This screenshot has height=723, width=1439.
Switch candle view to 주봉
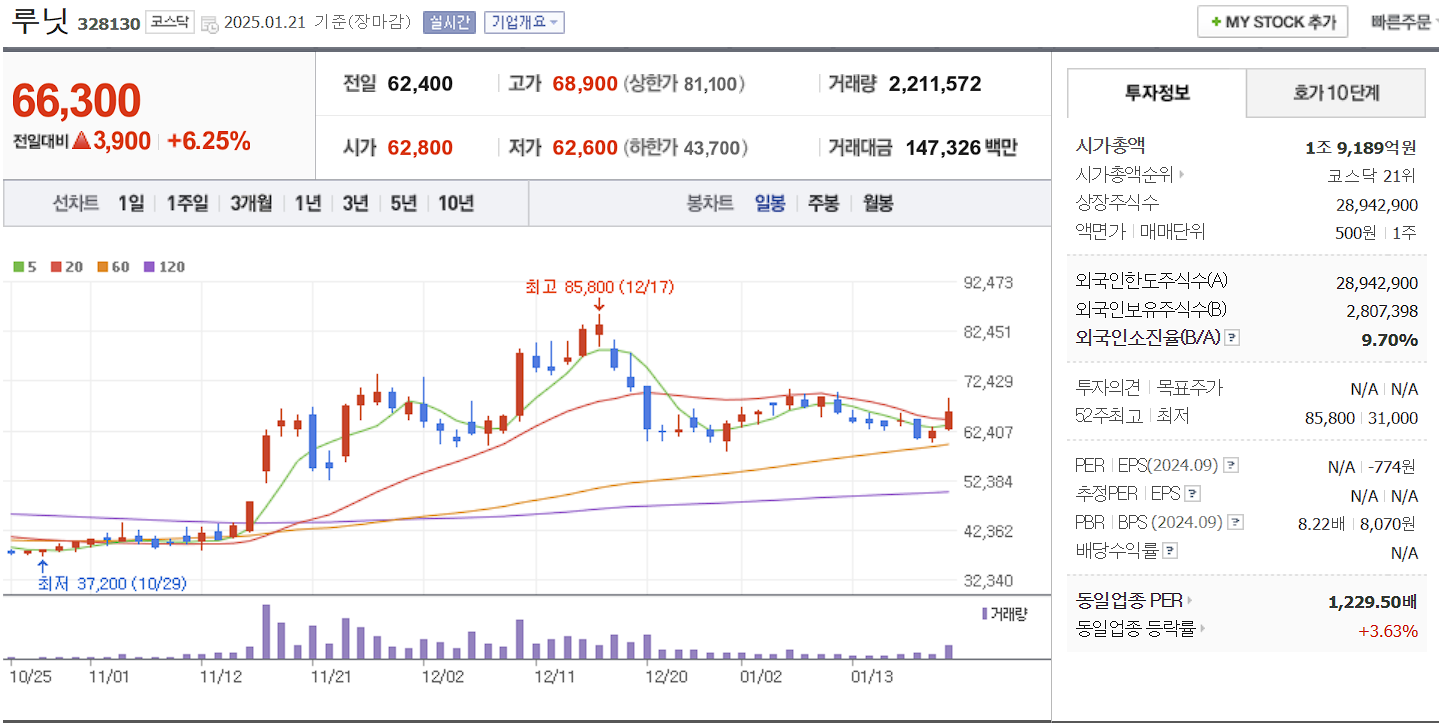(x=822, y=202)
